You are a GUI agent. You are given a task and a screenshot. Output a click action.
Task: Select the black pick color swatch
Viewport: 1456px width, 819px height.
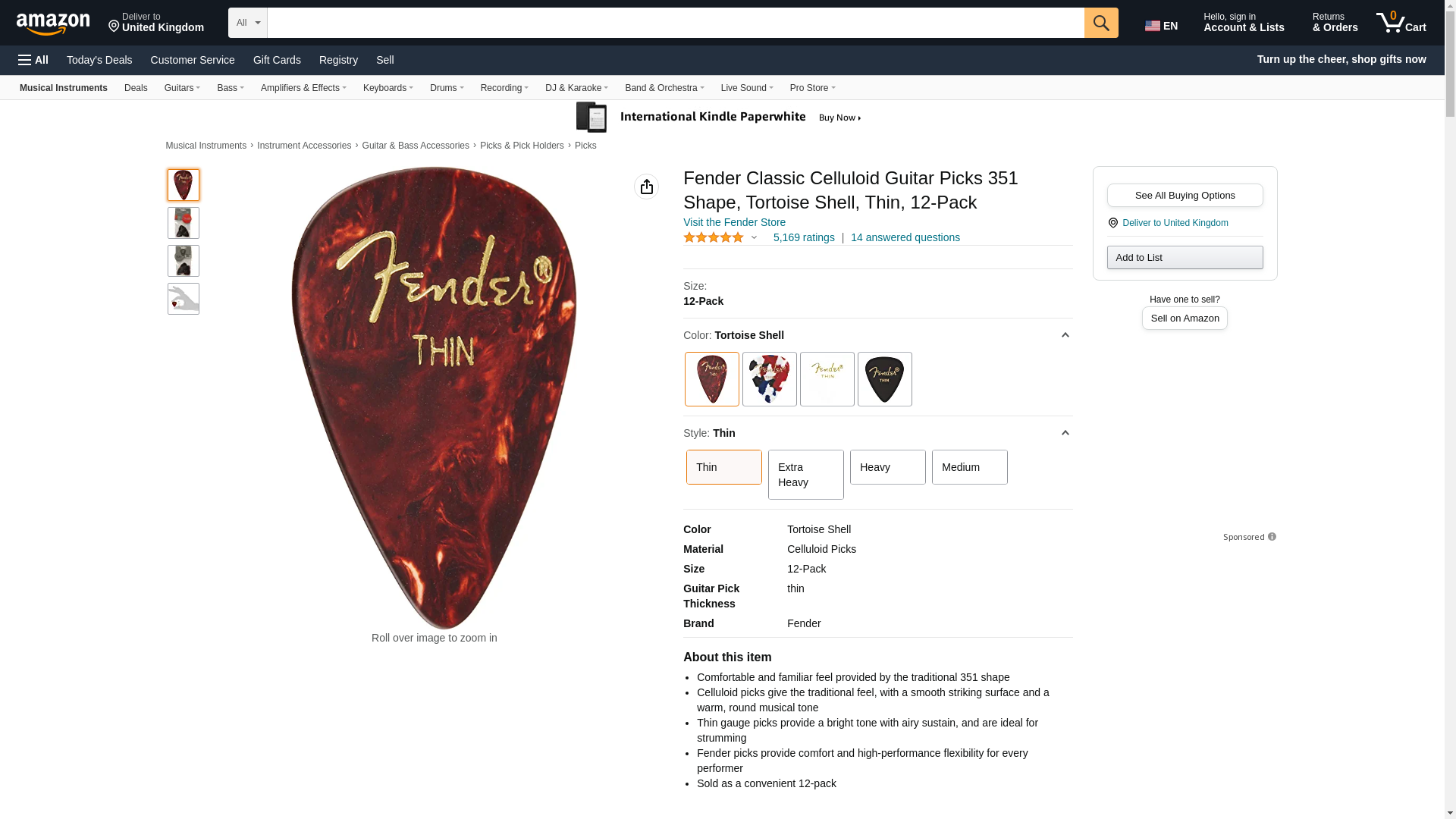click(x=884, y=379)
